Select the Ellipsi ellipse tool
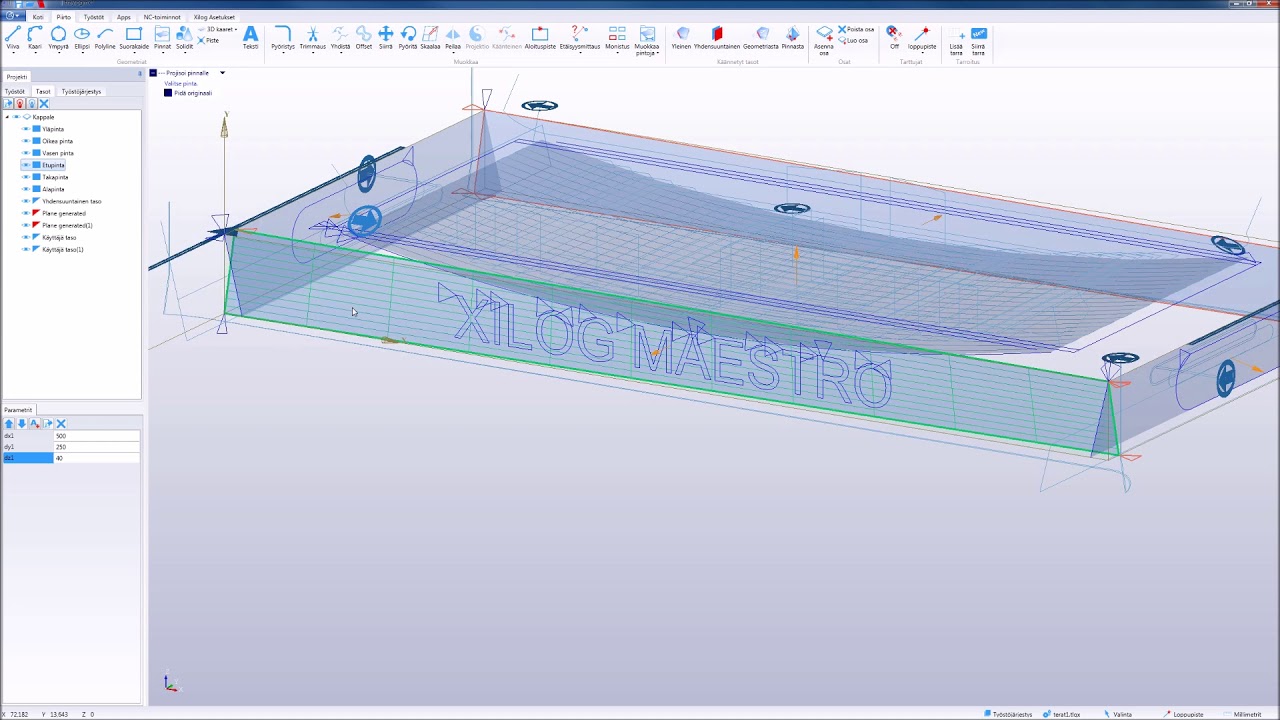1280x720 pixels. (x=82, y=38)
